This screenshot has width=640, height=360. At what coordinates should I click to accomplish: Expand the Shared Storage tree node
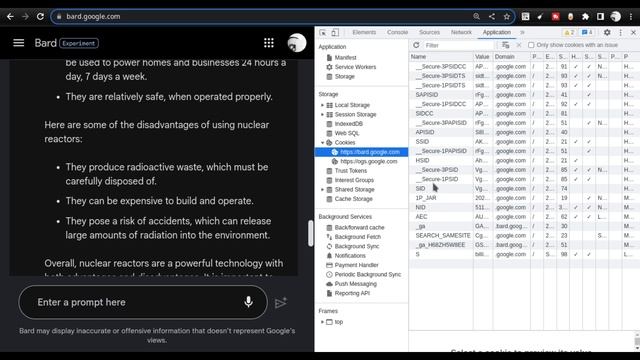click(x=322, y=189)
